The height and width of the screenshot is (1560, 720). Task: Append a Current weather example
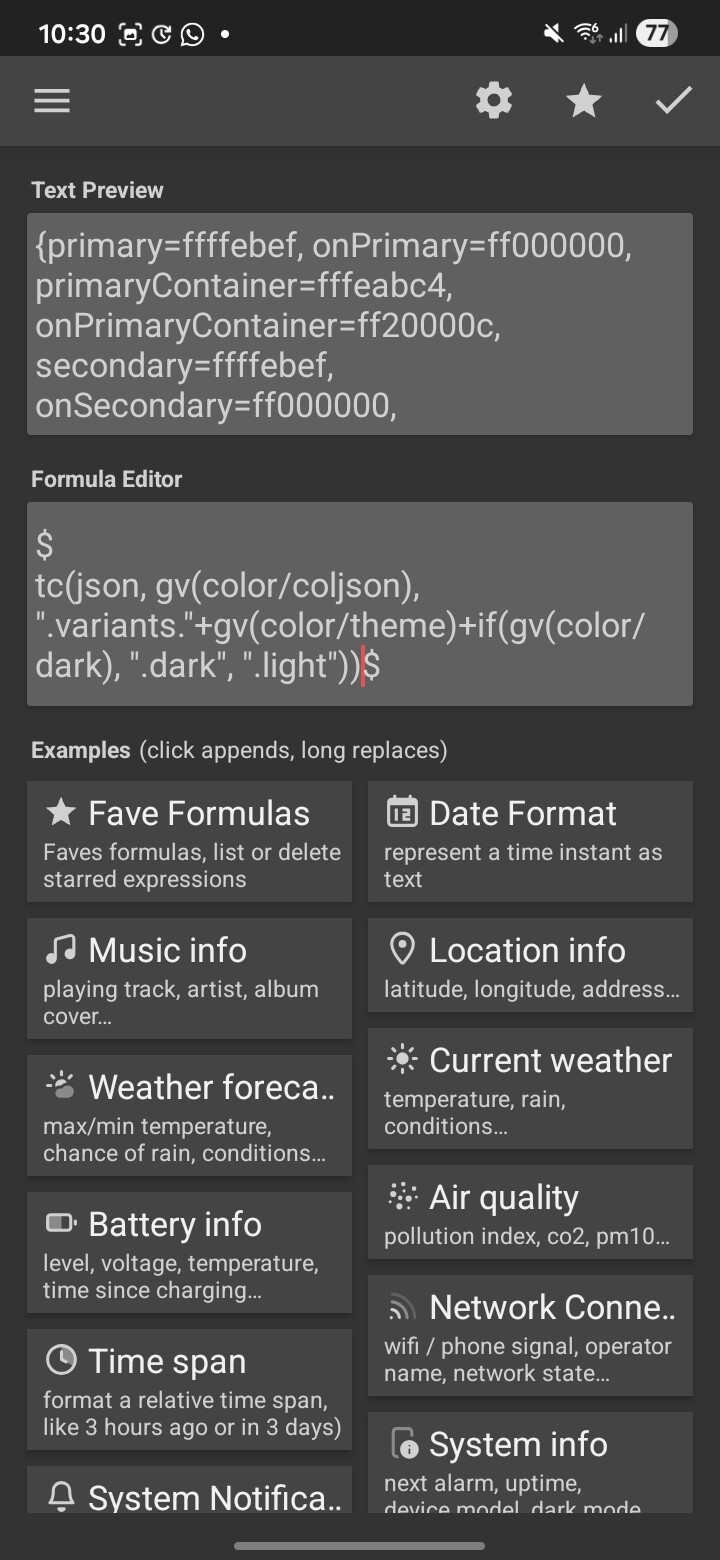[530, 1088]
